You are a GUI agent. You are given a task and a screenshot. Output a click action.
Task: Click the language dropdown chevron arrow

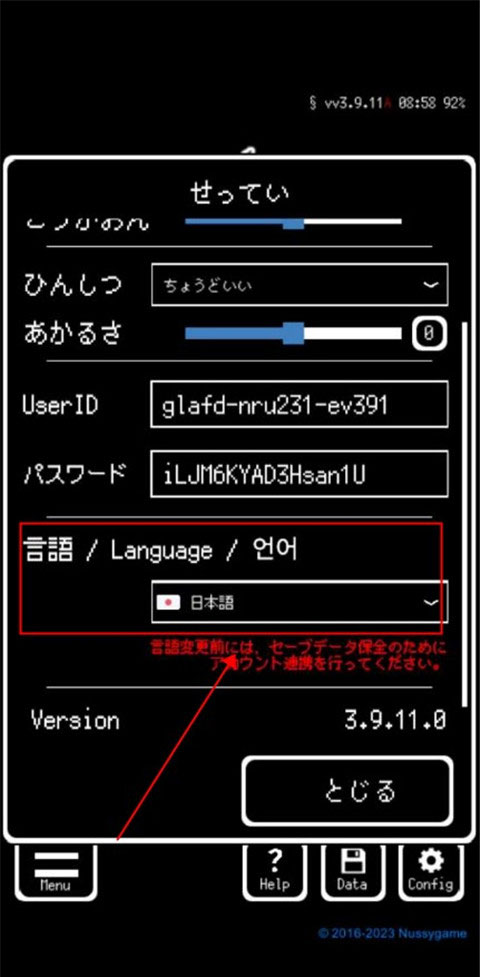point(430,602)
